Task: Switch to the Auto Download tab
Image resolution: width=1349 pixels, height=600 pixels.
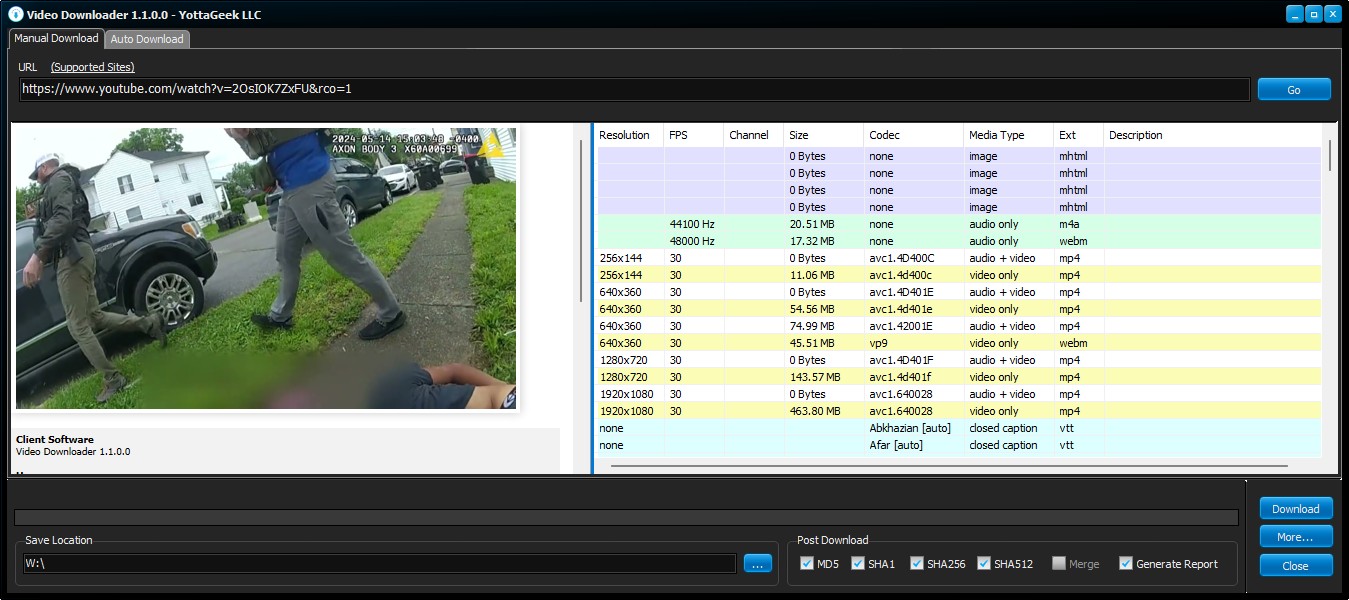Action: pyautogui.click(x=146, y=39)
